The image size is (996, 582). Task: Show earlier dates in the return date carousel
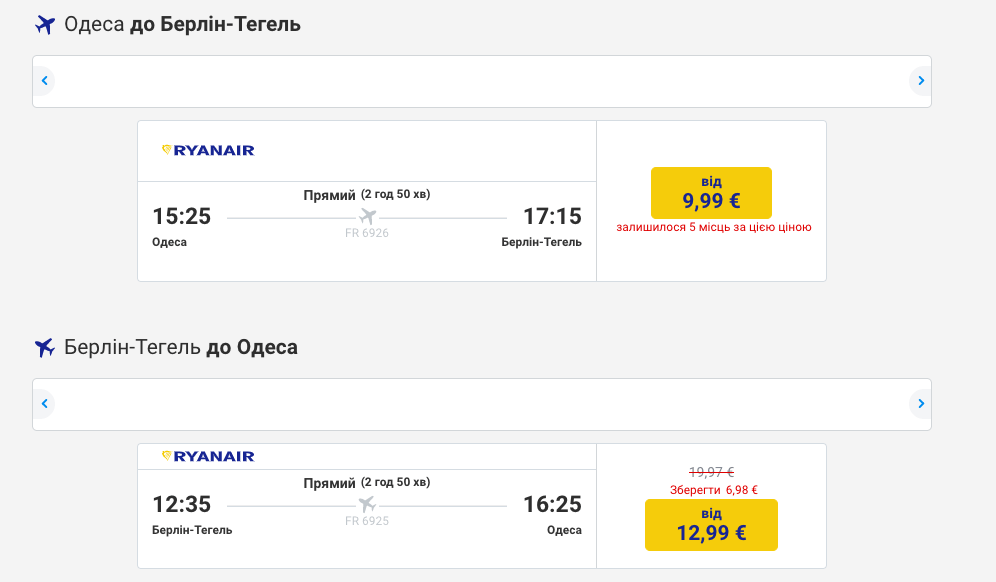tap(44, 404)
